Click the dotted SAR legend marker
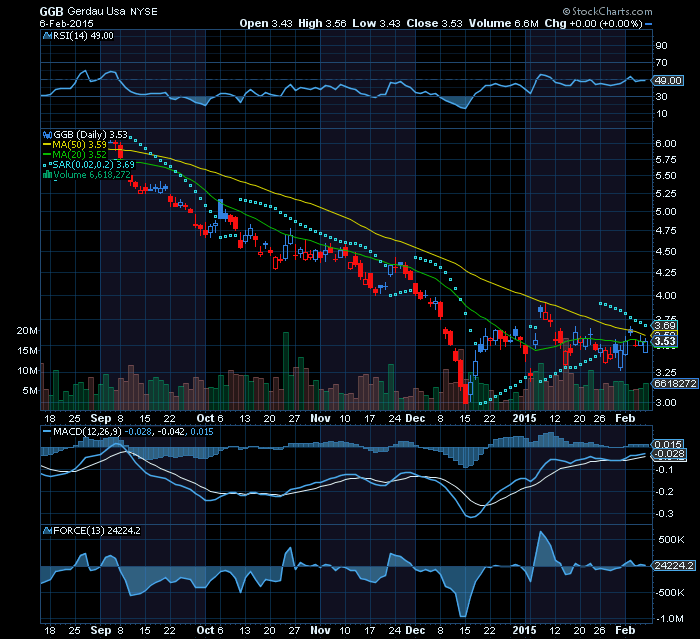 (x=47, y=165)
